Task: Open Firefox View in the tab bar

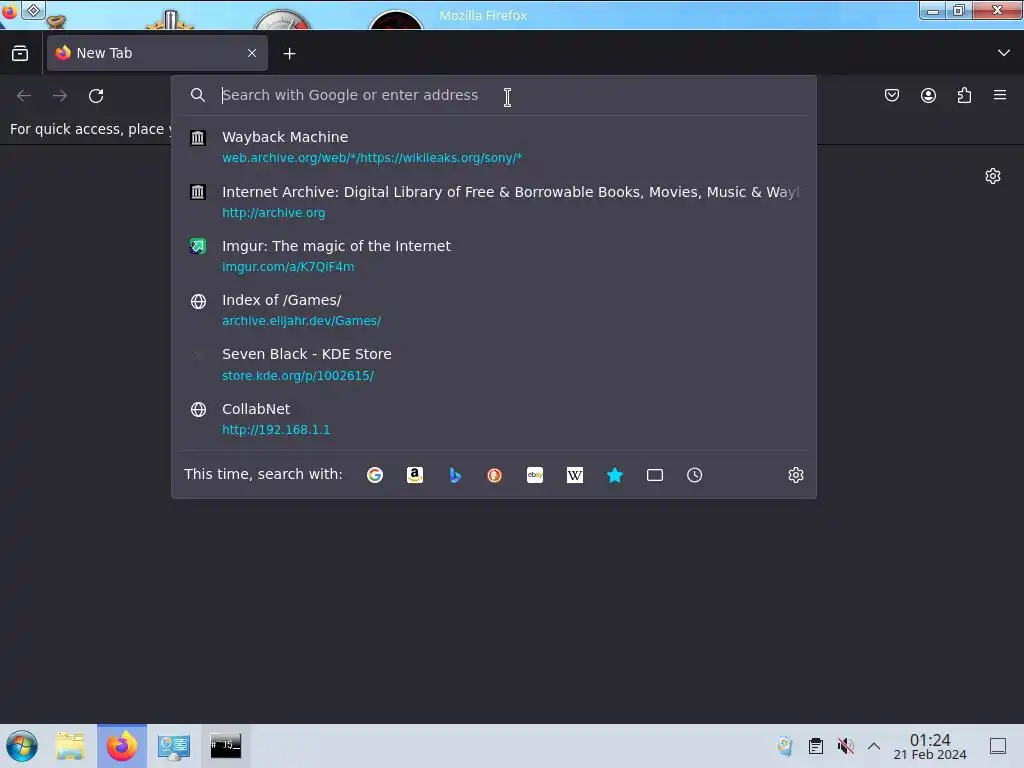Action: pyautogui.click(x=20, y=54)
